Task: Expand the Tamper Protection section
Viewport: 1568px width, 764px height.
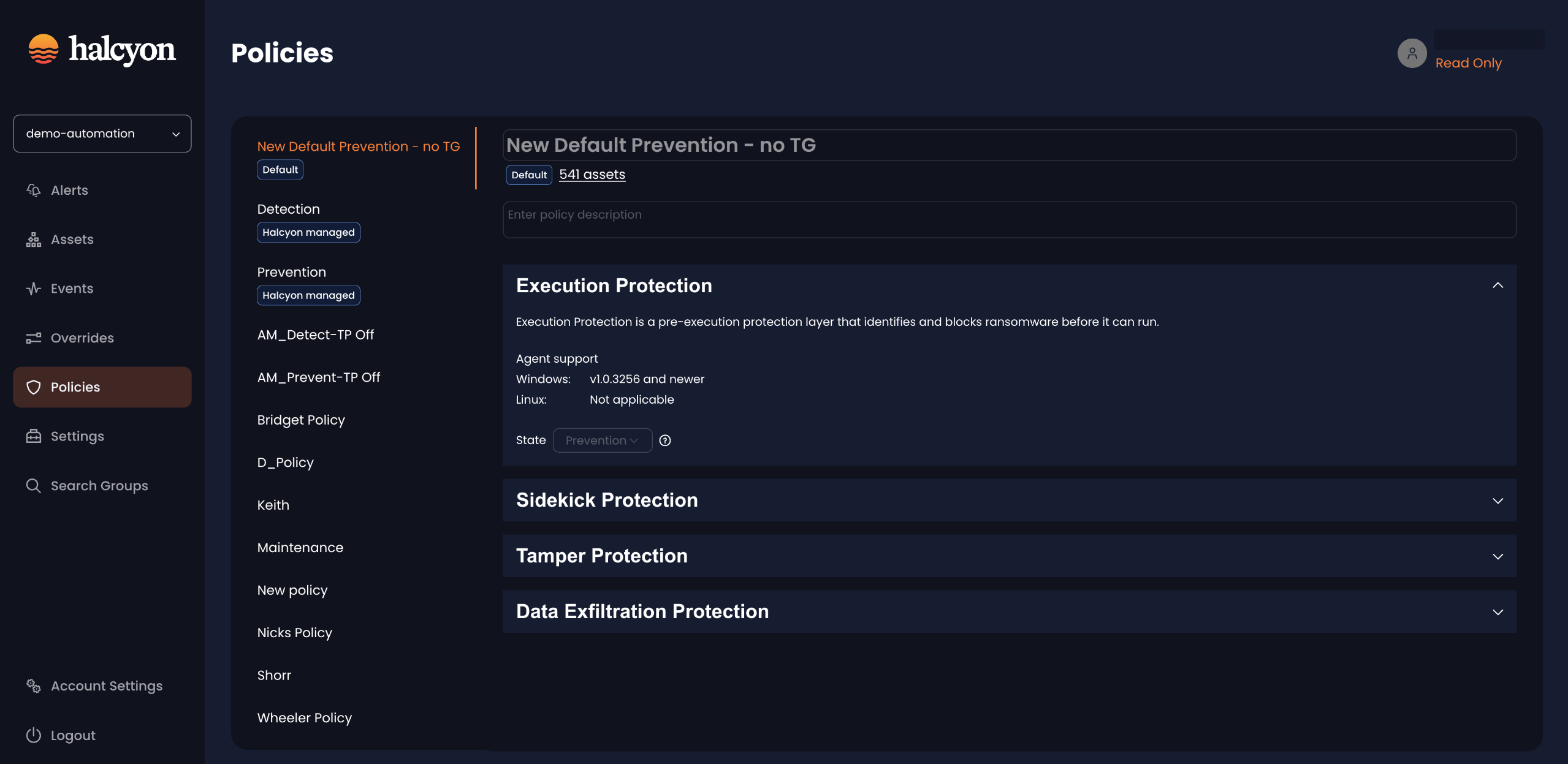Action: (1498, 556)
